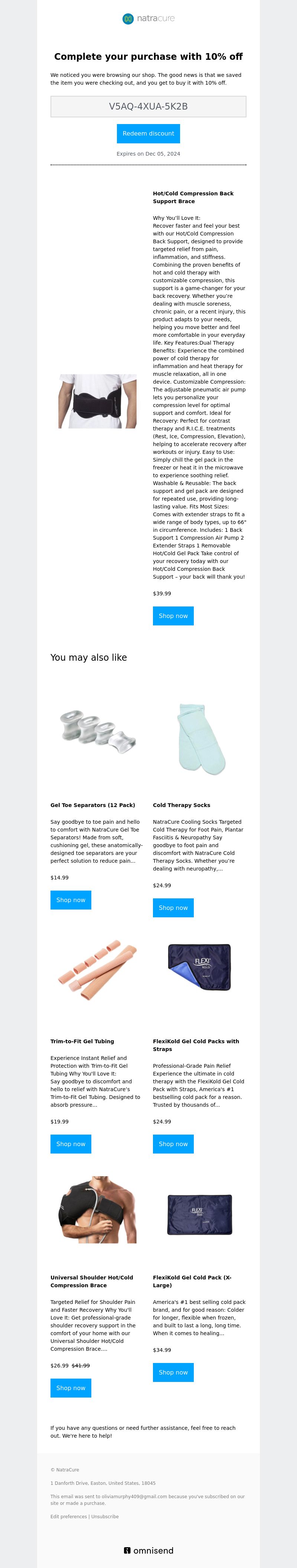Click the Redeem discount button
This screenshot has height=1568, width=297.
[148, 133]
